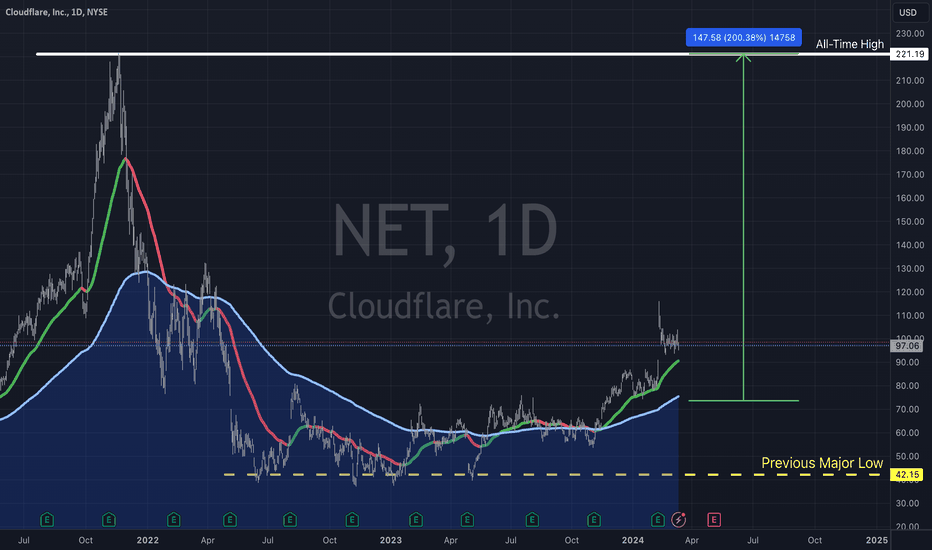Click the 97.06 current price label
The height and width of the screenshot is (550, 932).
906,345
